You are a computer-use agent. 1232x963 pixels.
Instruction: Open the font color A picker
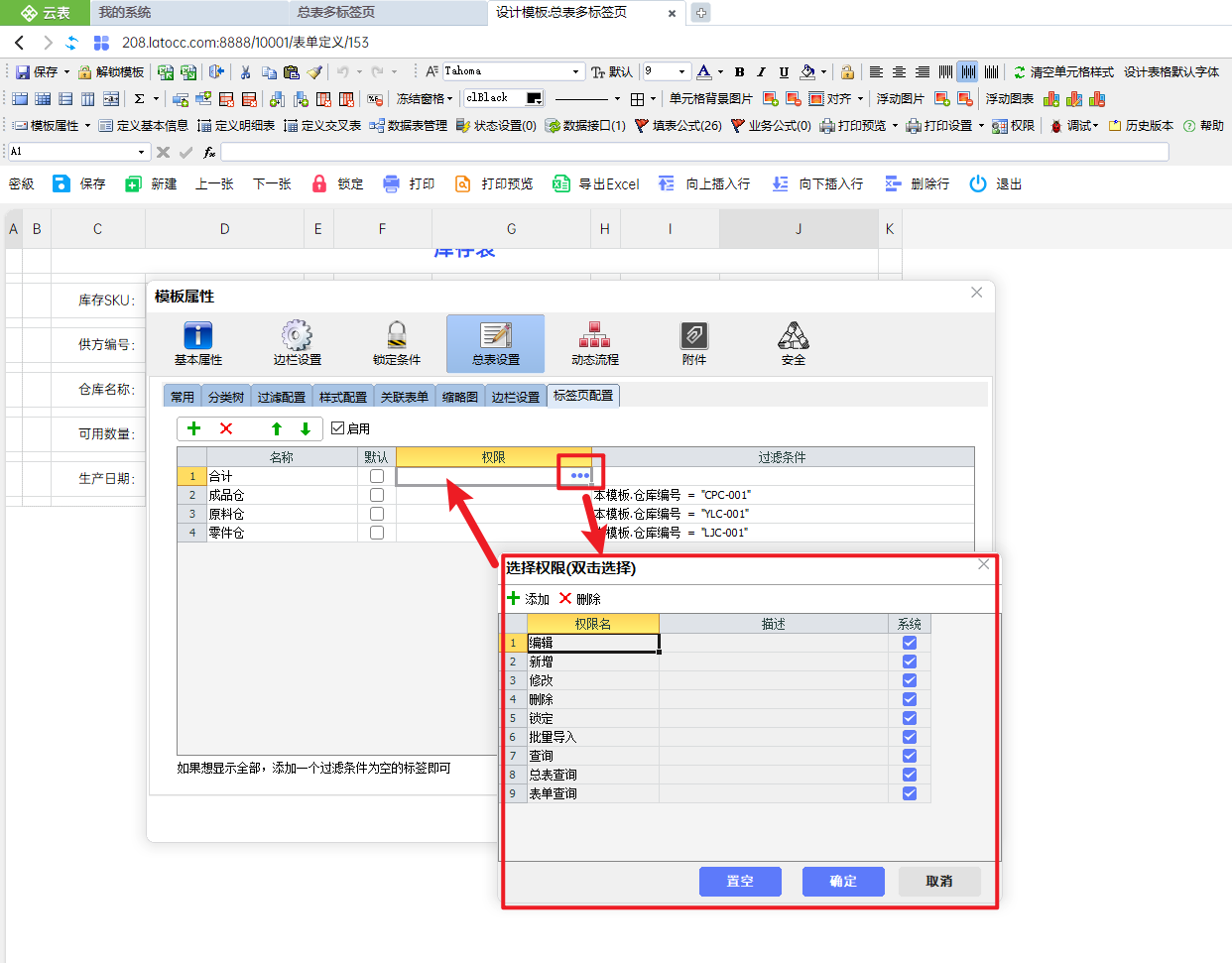tap(704, 71)
